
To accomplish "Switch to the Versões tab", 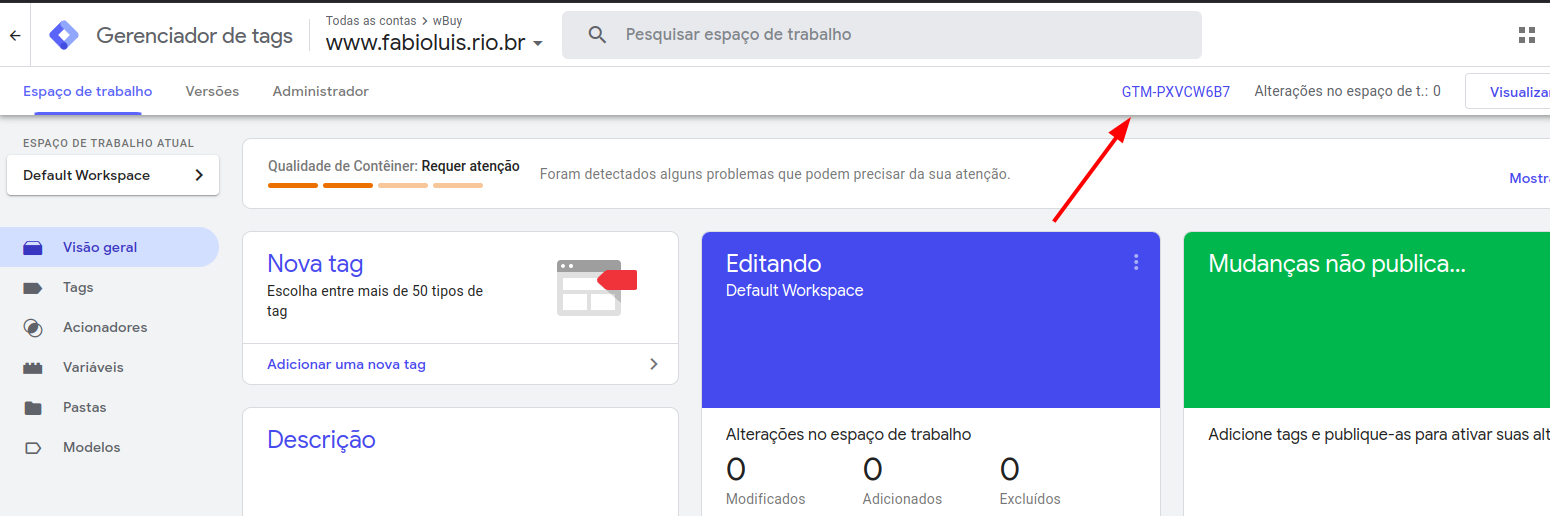I will pyautogui.click(x=212, y=91).
